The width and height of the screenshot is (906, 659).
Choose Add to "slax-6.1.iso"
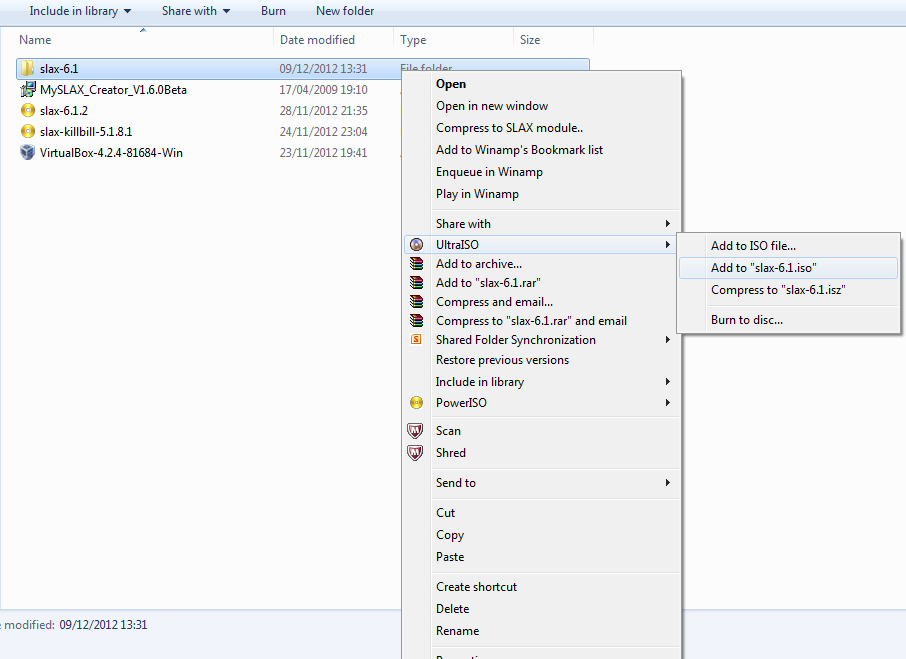[x=763, y=268]
